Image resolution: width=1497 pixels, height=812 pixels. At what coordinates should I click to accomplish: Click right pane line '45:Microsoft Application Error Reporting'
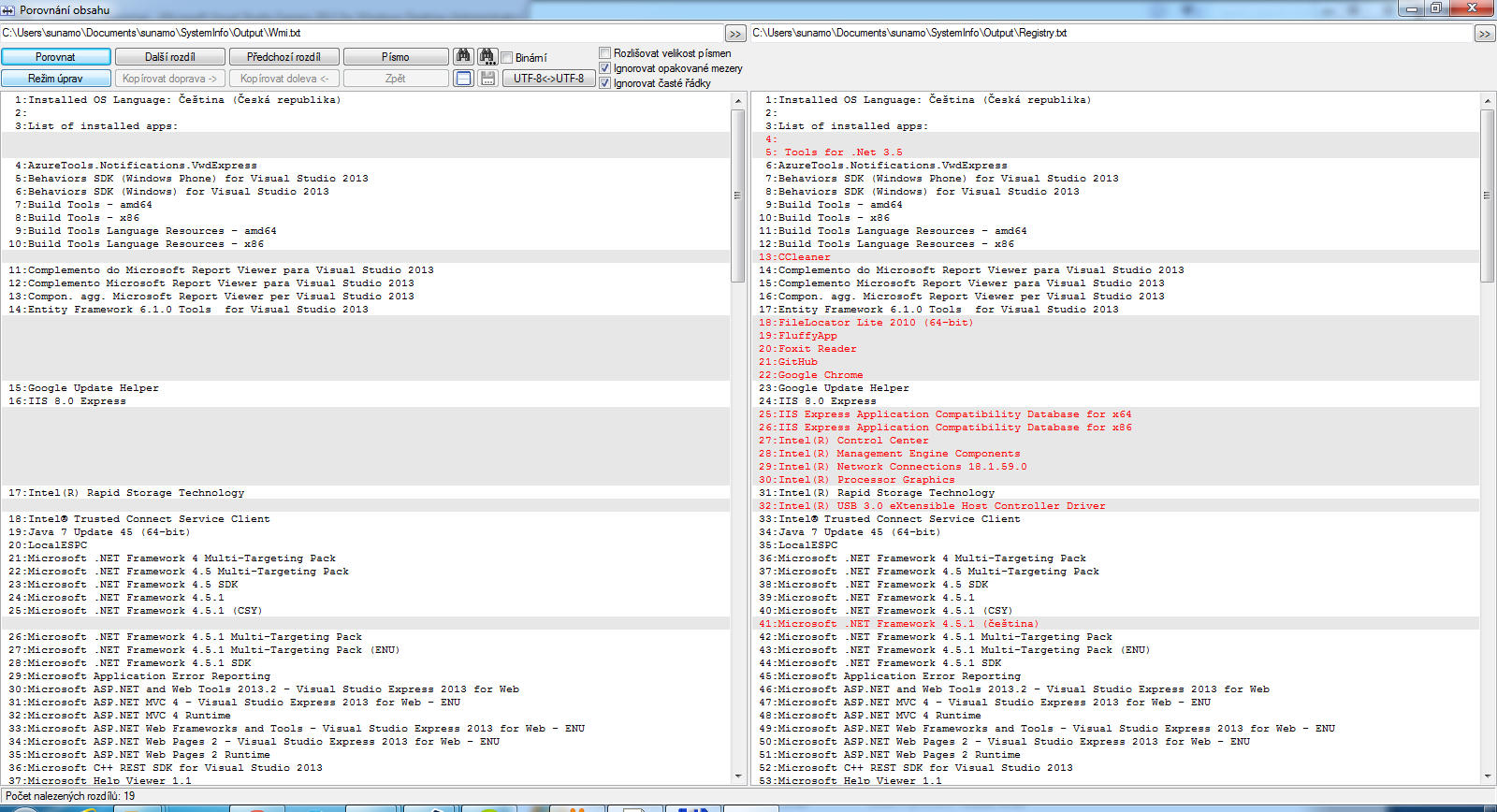[1115, 676]
